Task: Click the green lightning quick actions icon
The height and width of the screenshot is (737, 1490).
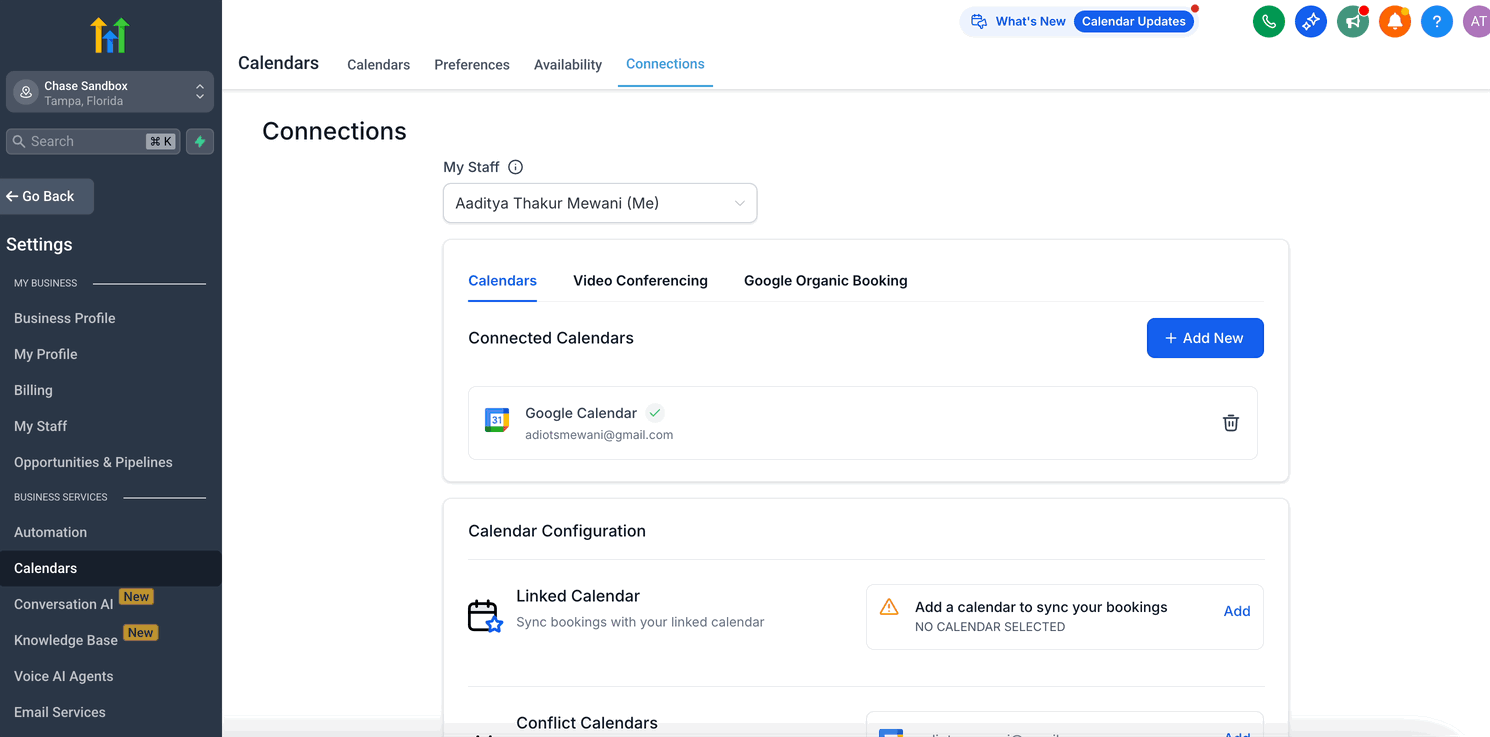Action: pyautogui.click(x=200, y=142)
